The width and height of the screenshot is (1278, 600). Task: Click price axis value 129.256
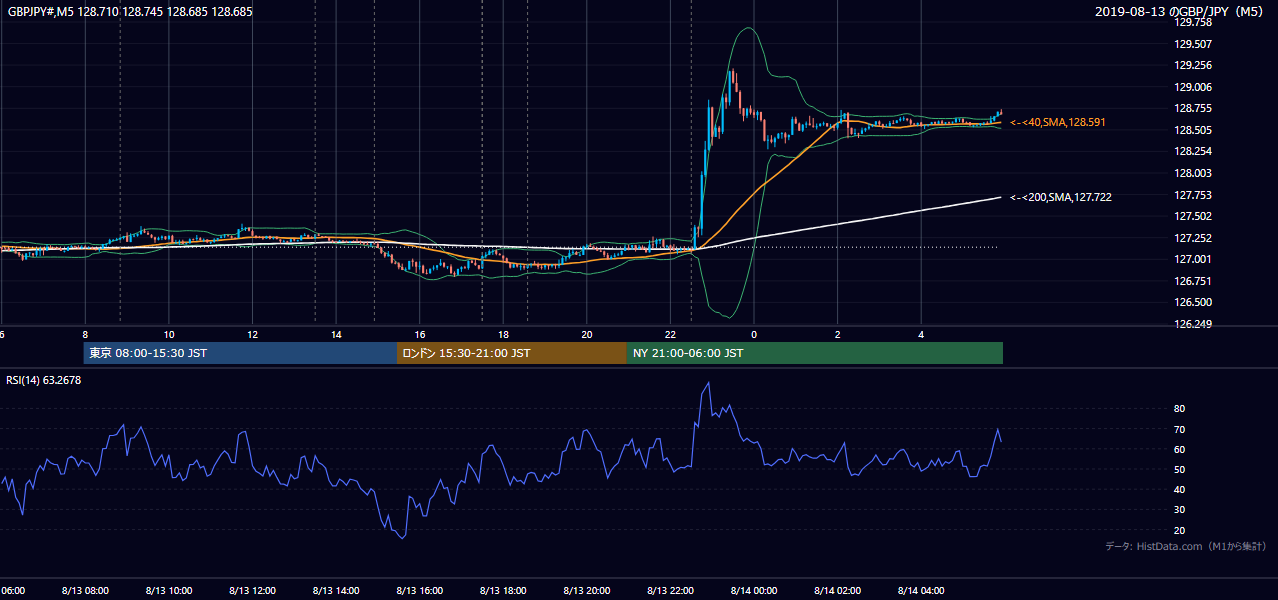coord(1194,65)
